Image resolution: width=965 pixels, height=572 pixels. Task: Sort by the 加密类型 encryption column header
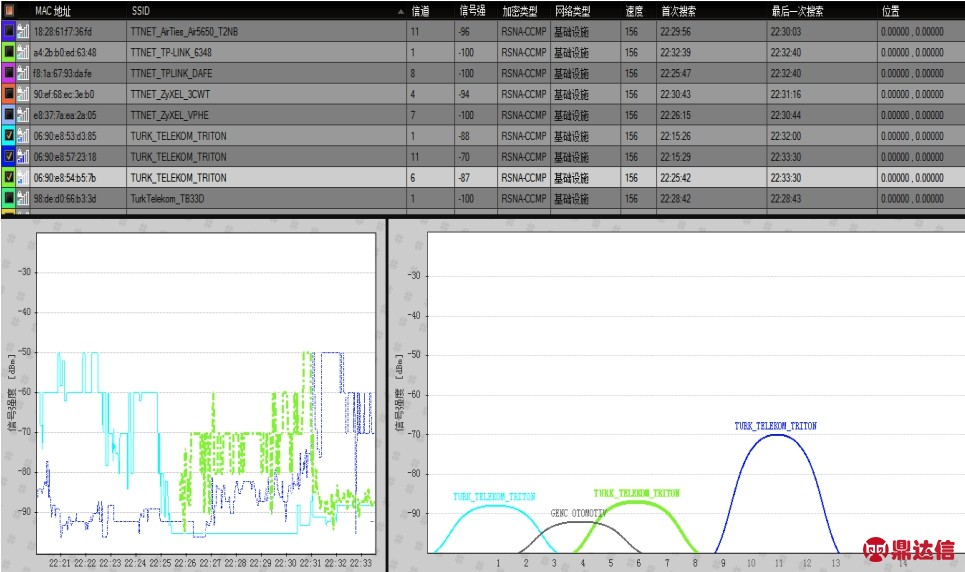pyautogui.click(x=520, y=10)
